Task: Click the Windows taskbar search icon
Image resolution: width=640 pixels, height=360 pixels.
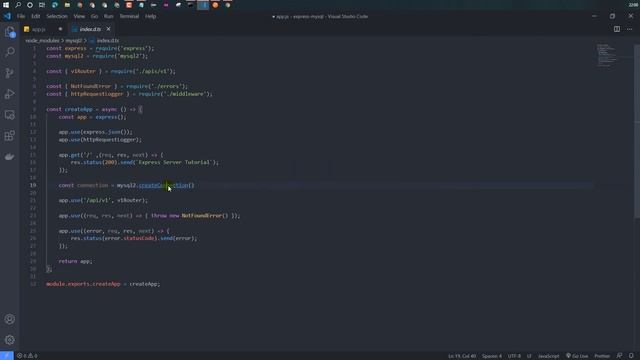Action: pos(18,5)
